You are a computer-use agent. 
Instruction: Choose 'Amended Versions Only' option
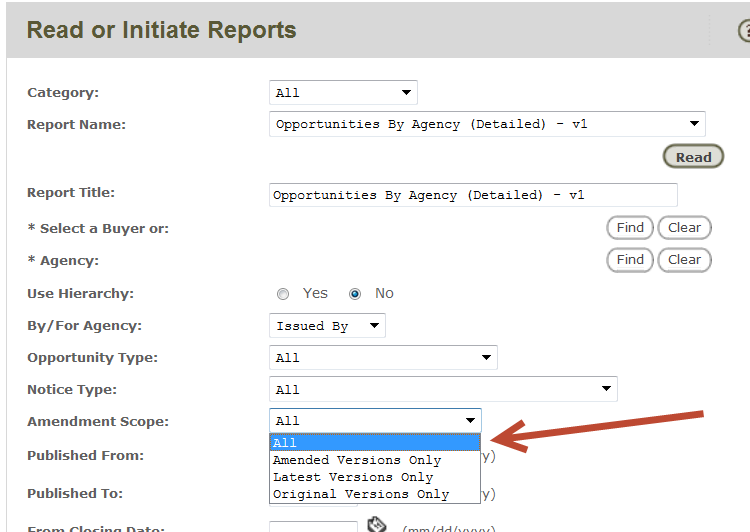point(374,460)
